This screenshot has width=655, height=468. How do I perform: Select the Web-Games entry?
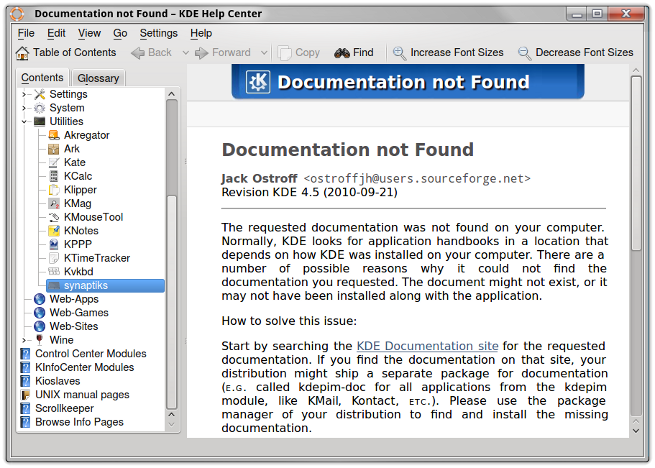[79, 313]
